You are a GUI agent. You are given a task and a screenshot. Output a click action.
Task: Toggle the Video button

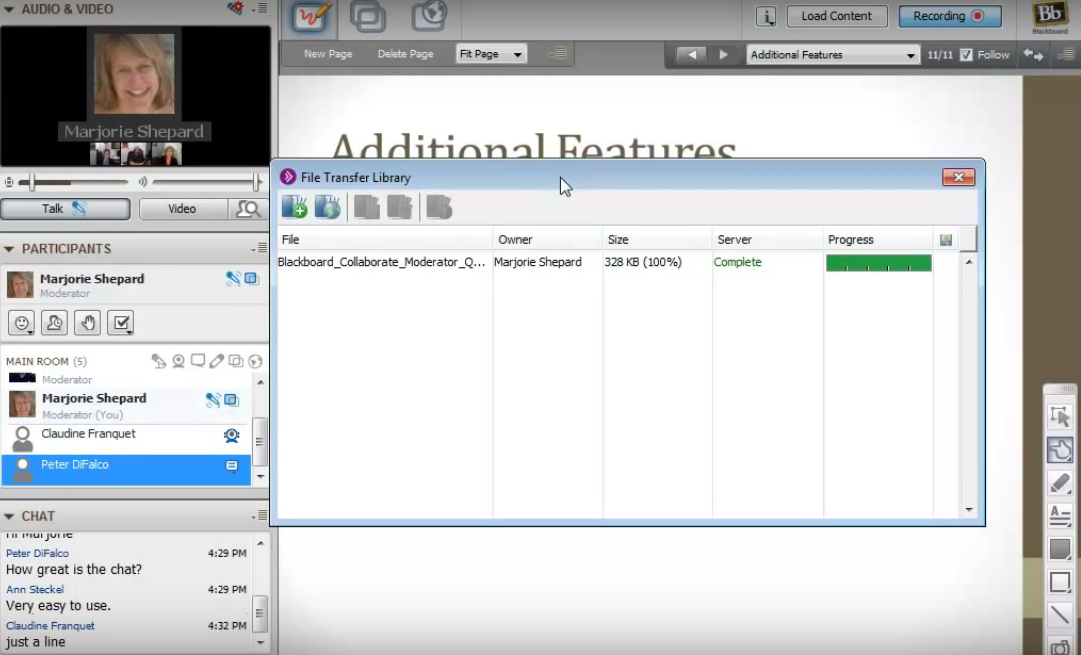pos(182,209)
